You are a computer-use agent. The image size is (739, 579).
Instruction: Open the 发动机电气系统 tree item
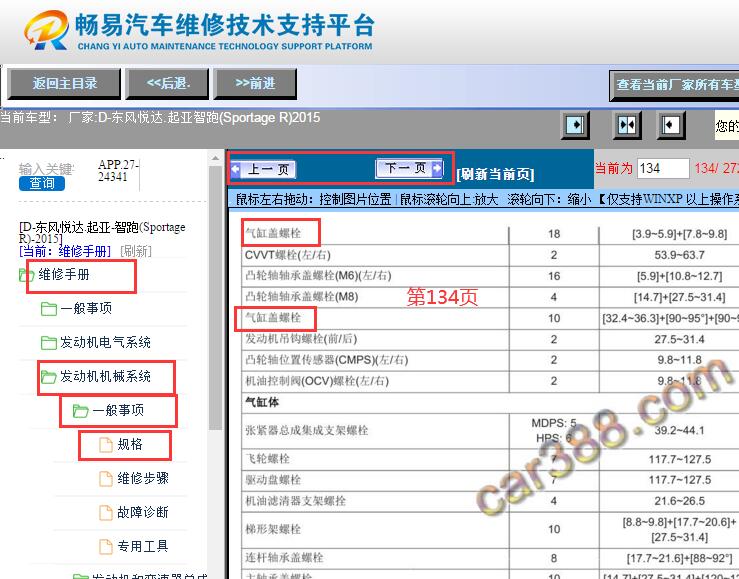pos(105,342)
